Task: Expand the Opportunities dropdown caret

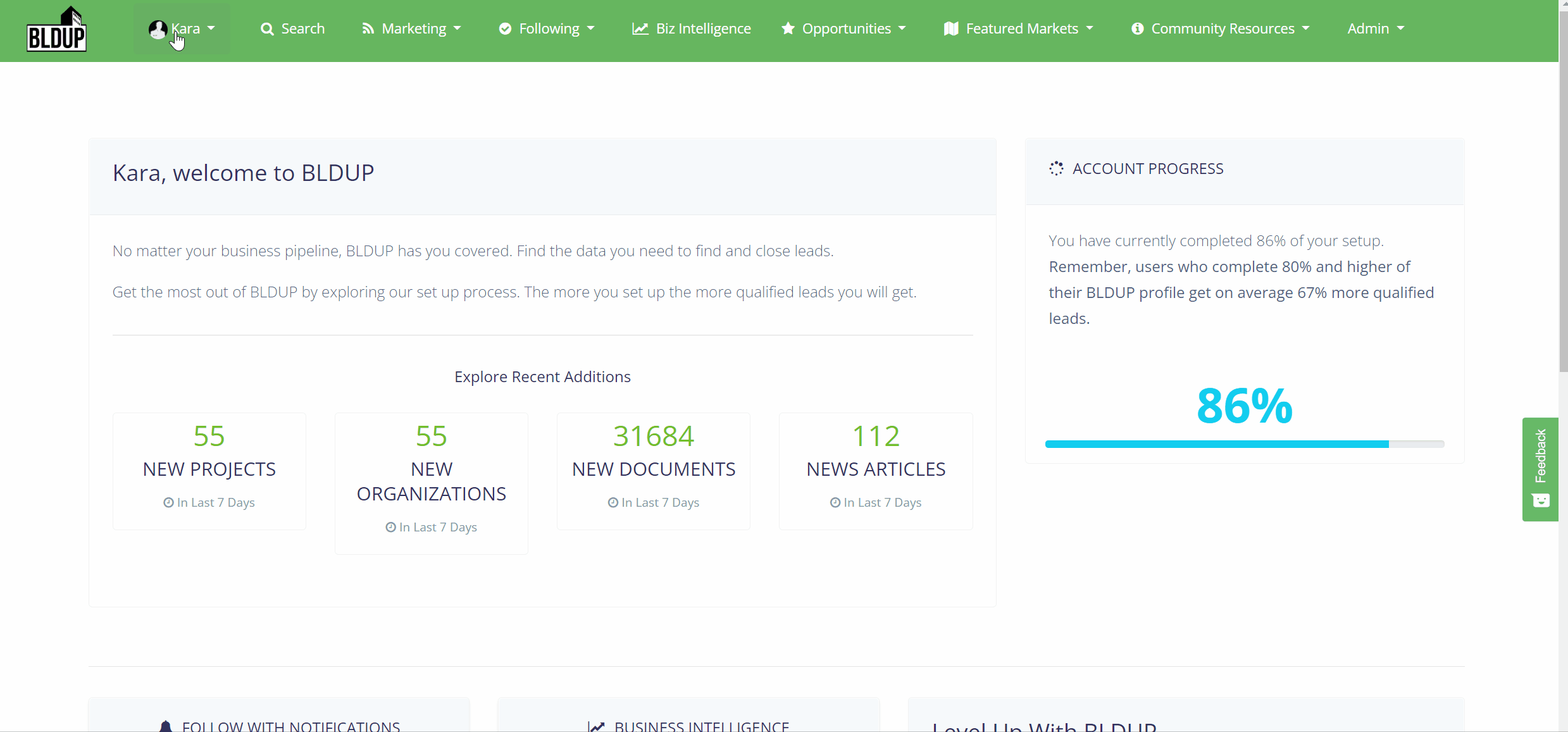Action: click(902, 28)
